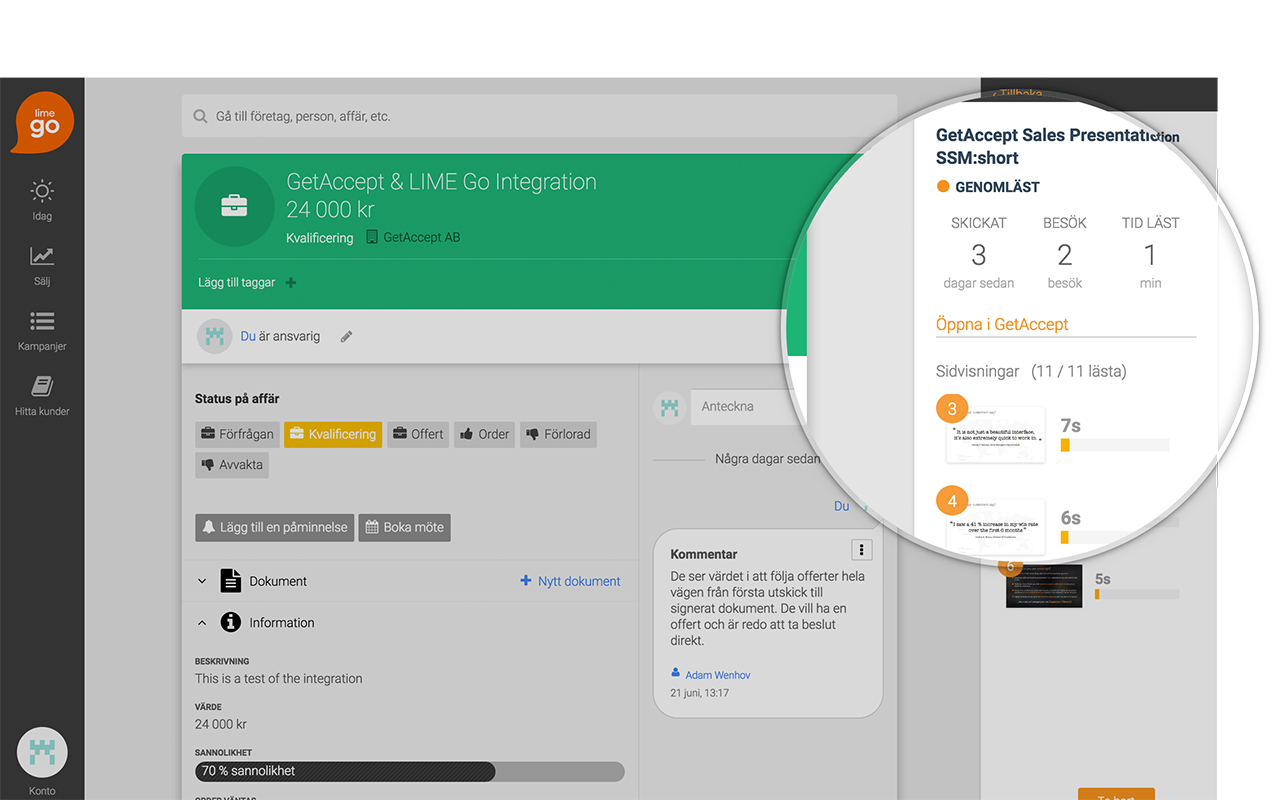Click the 7s reading time bar
The width and height of the screenshot is (1280, 800).
[x=1114, y=445]
